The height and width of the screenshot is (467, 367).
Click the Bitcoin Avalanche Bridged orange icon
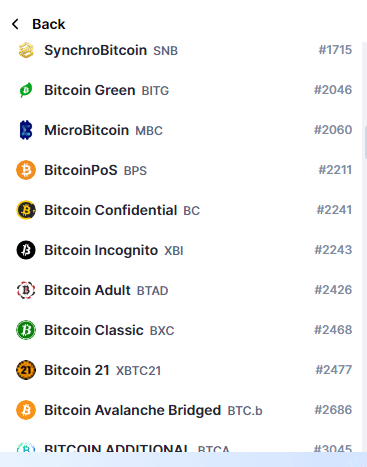(26, 410)
